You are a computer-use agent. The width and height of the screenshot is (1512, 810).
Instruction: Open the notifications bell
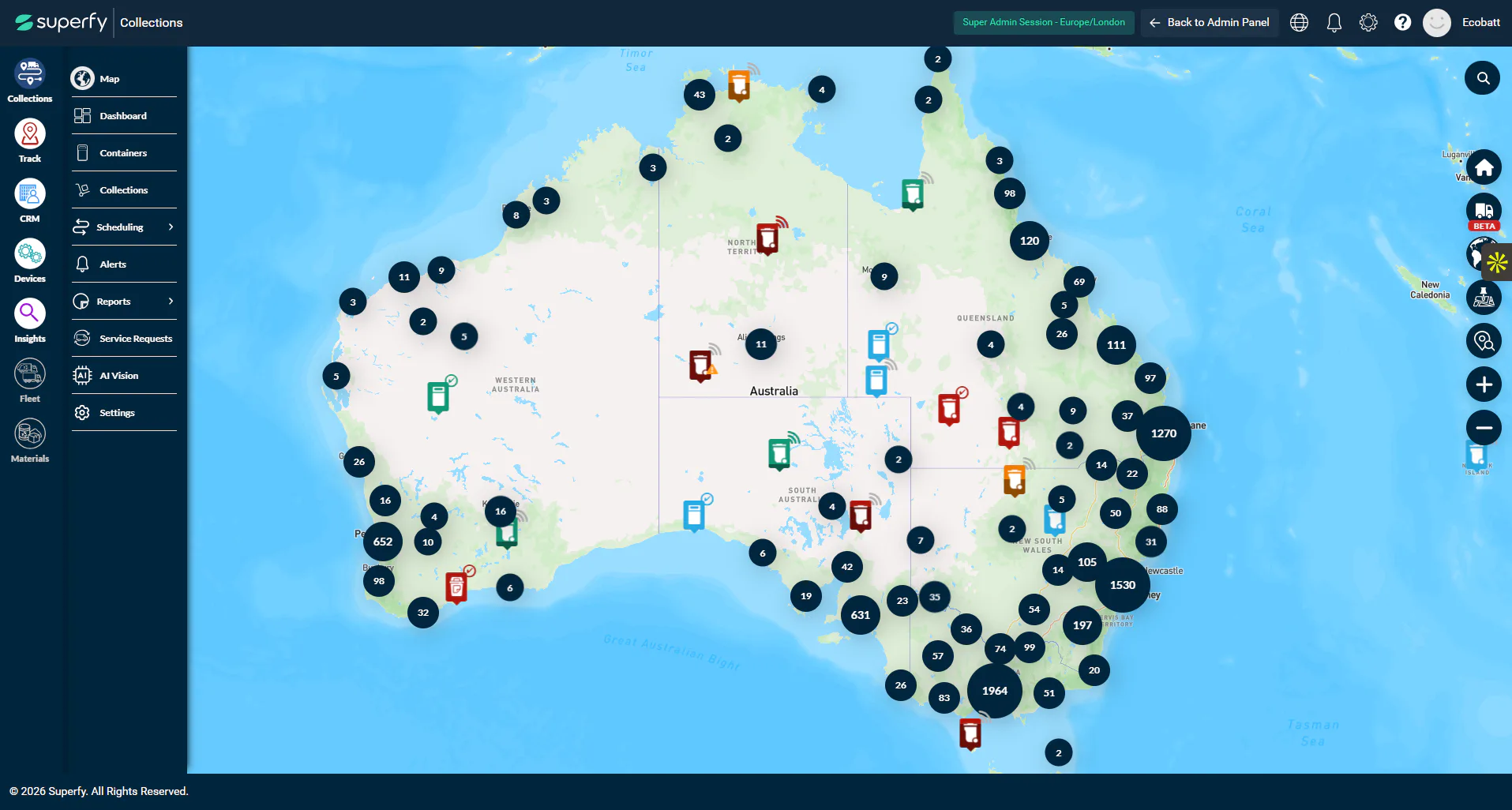click(x=1334, y=22)
